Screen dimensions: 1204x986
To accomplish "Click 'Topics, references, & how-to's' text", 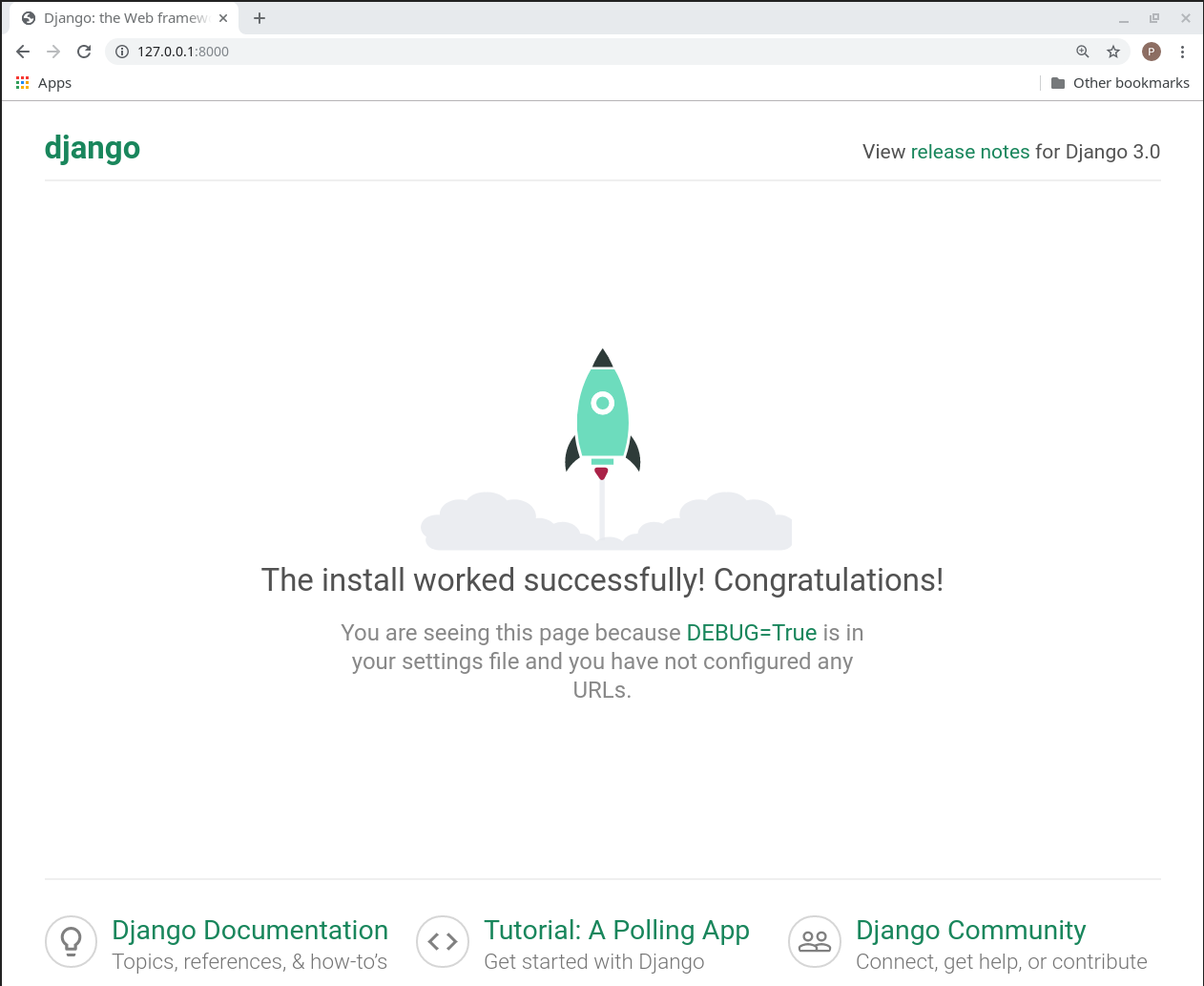I will (250, 961).
